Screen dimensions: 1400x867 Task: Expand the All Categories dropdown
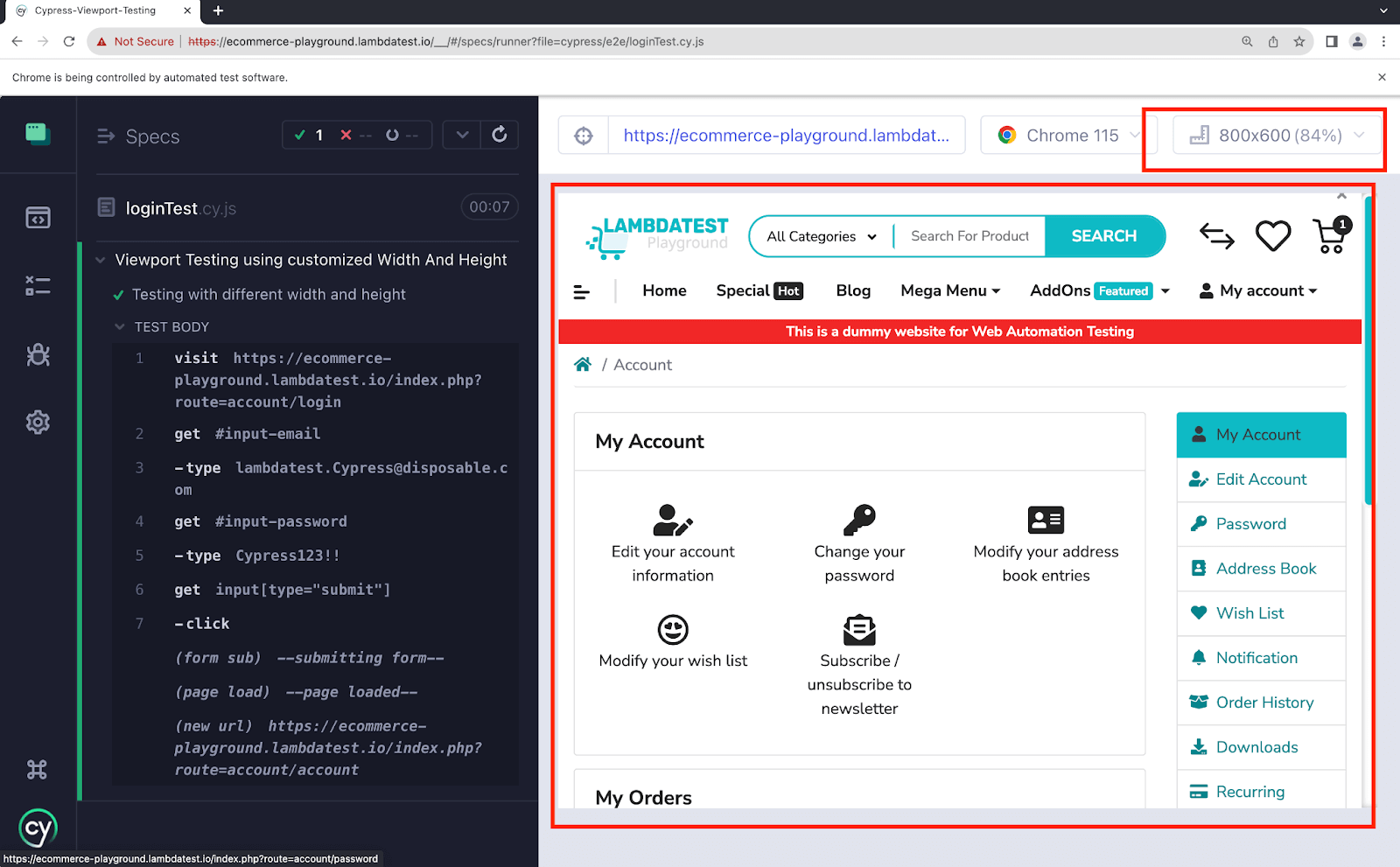pyautogui.click(x=821, y=236)
